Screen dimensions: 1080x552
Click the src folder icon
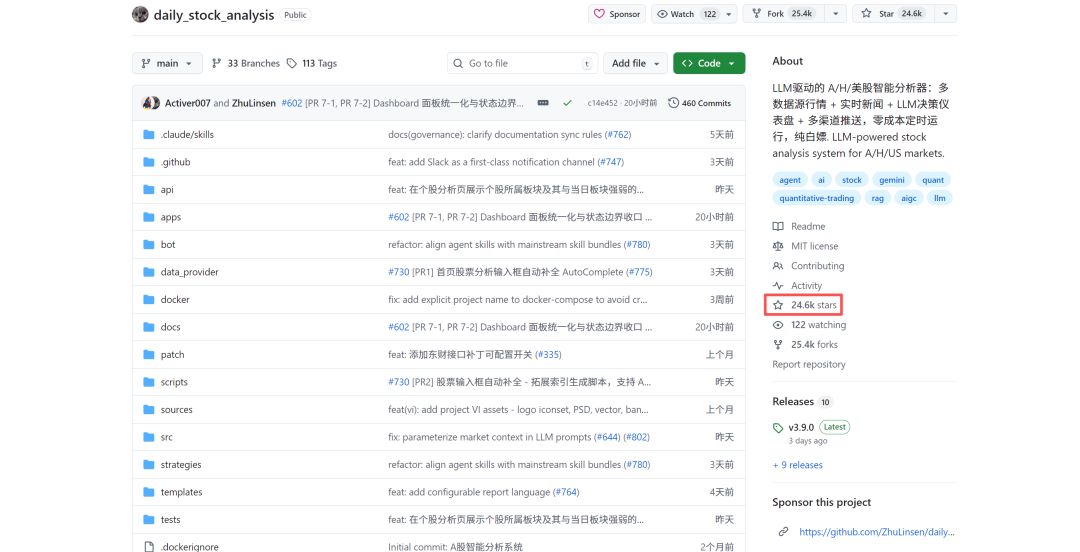[149, 437]
